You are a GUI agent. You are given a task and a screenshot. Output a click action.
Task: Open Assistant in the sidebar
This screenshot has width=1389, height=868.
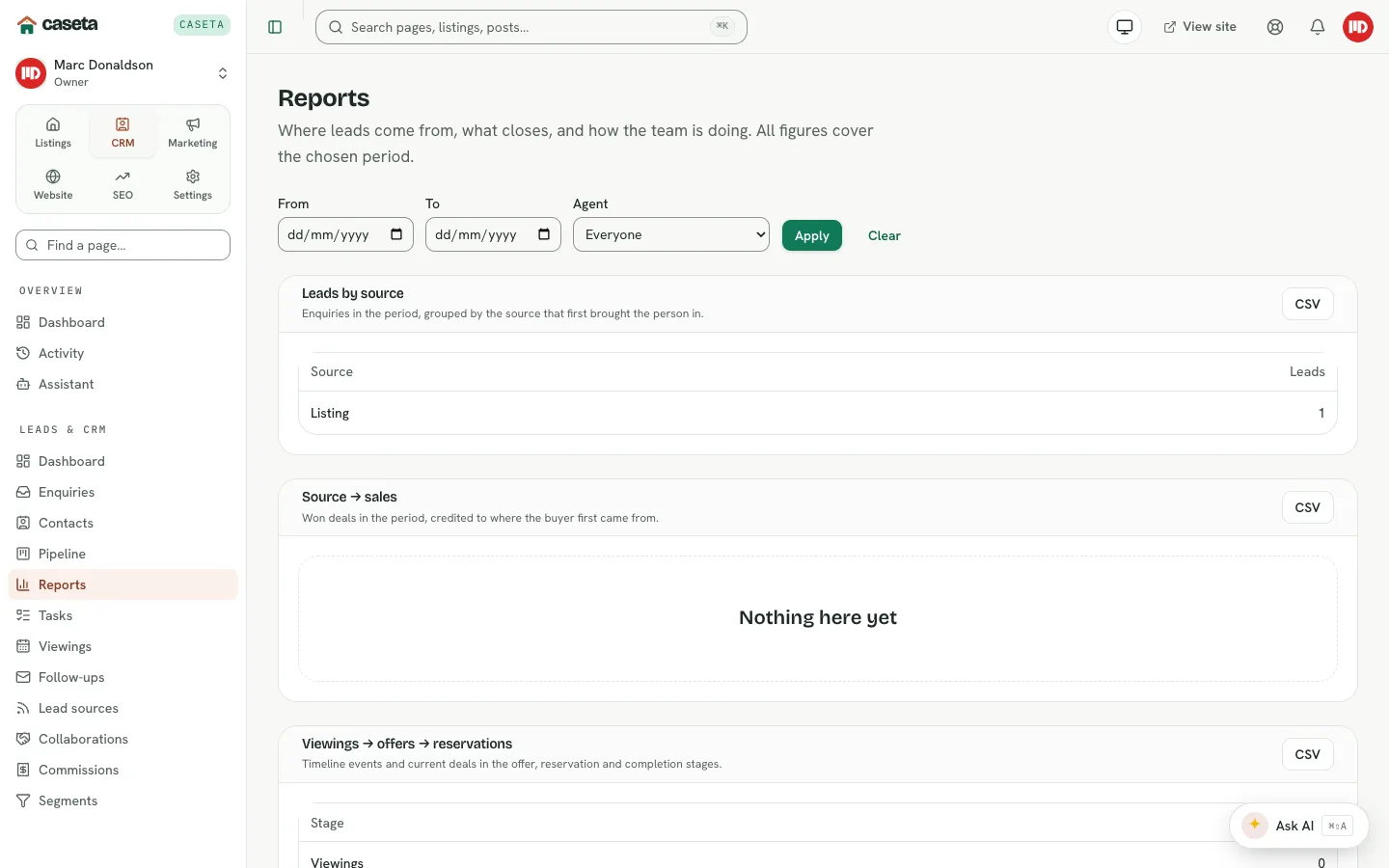(x=123, y=384)
